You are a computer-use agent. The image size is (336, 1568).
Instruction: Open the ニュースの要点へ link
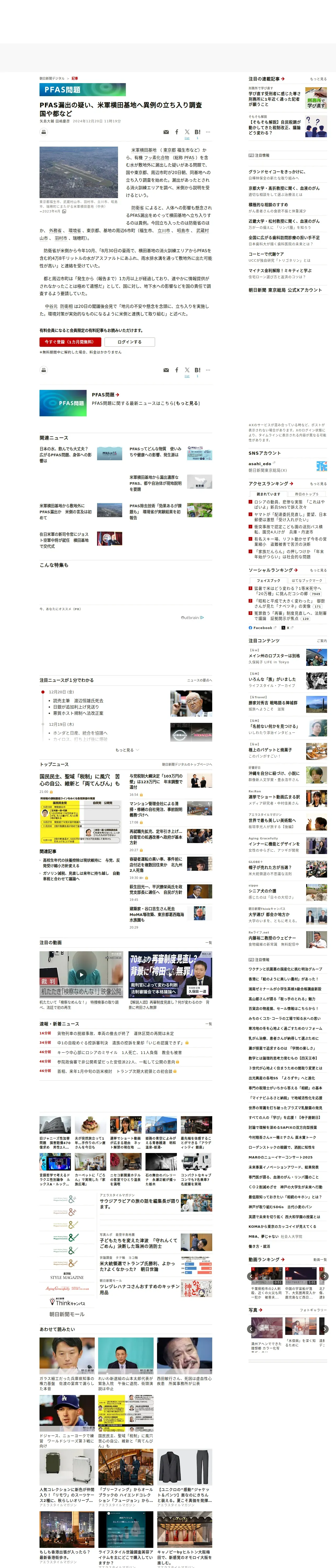pos(199,680)
